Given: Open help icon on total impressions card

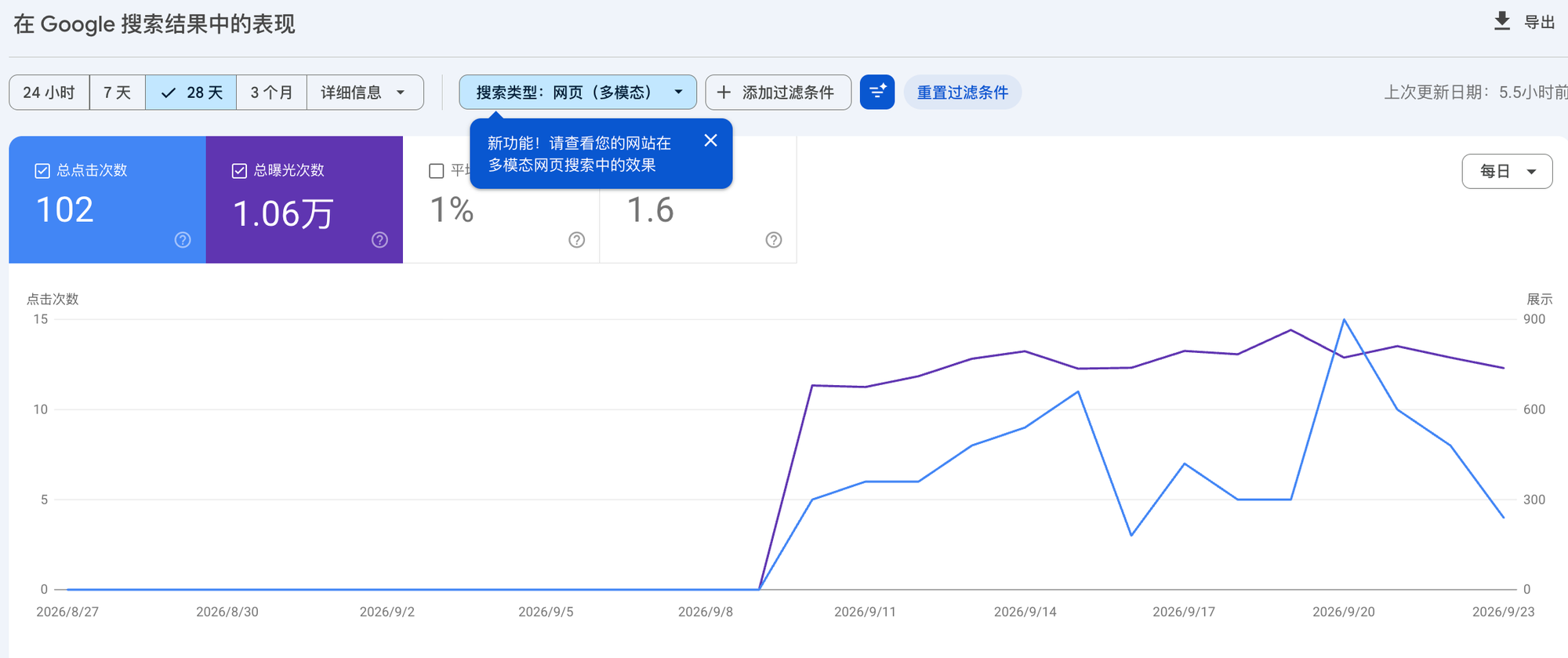Looking at the screenshot, I should pos(379,240).
